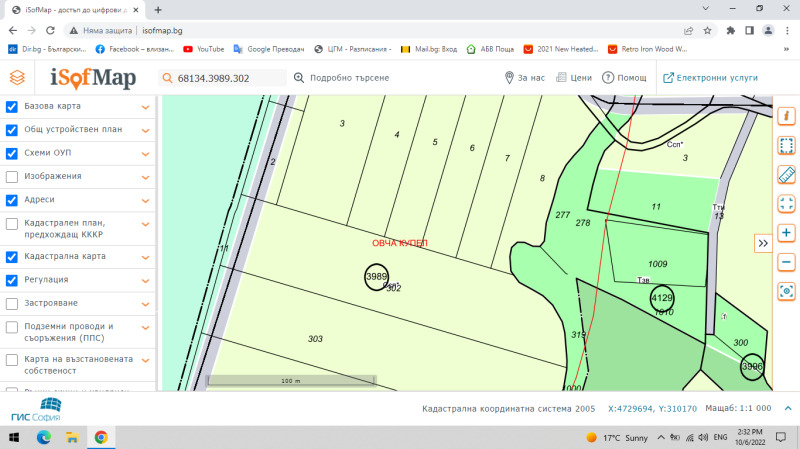This screenshot has width=800, height=449.
Task: Open the Помощ help menu
Action: [x=624, y=78]
